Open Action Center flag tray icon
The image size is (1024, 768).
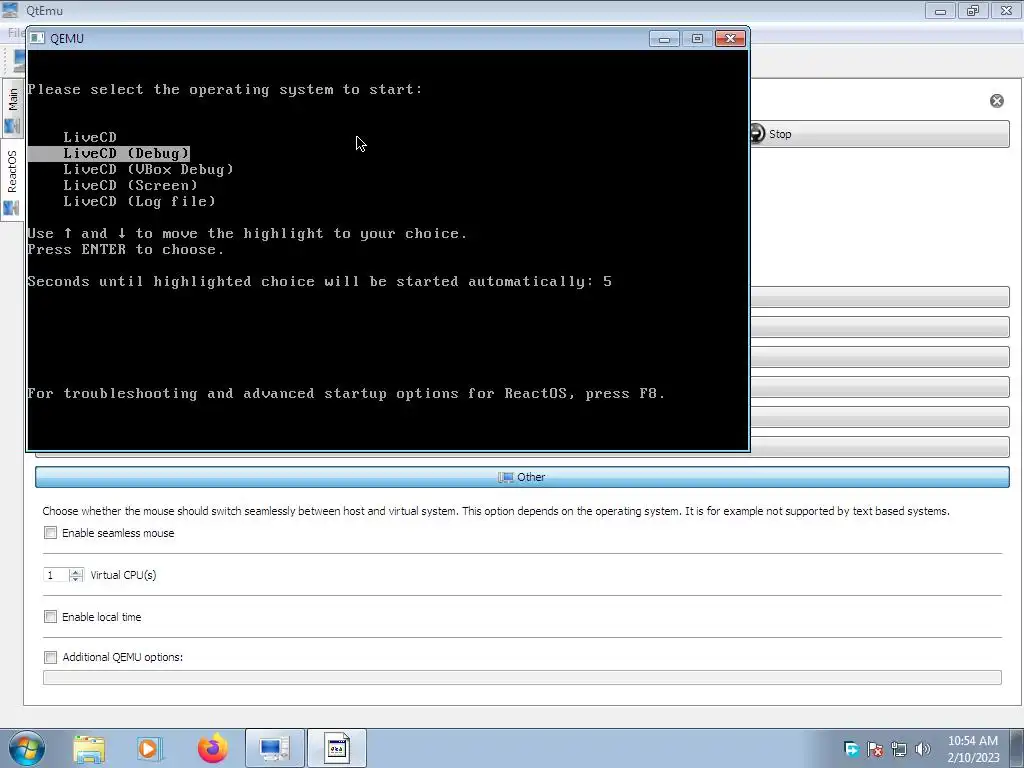point(875,749)
